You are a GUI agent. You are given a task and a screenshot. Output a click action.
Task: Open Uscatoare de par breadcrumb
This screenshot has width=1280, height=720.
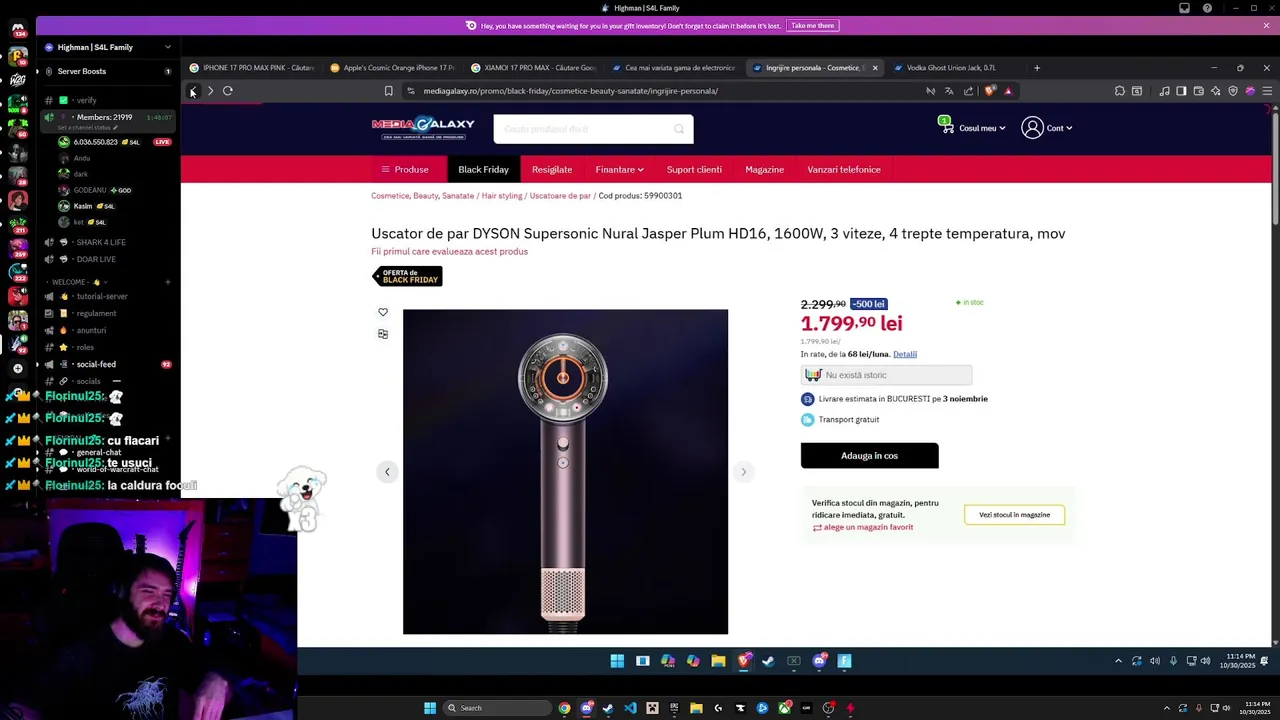point(560,196)
